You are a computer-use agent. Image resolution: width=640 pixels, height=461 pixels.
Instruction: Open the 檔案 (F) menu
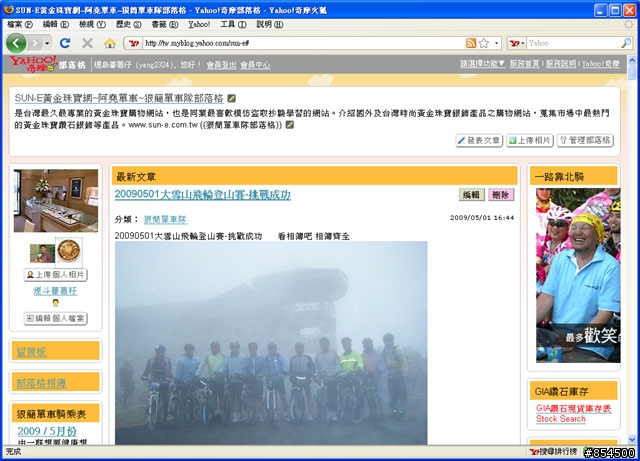click(x=20, y=24)
